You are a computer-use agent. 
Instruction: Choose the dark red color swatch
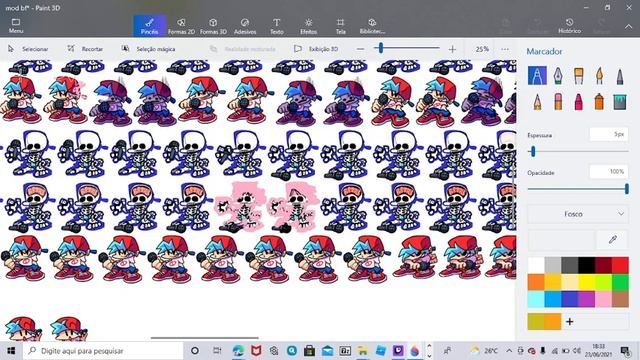tap(603, 265)
